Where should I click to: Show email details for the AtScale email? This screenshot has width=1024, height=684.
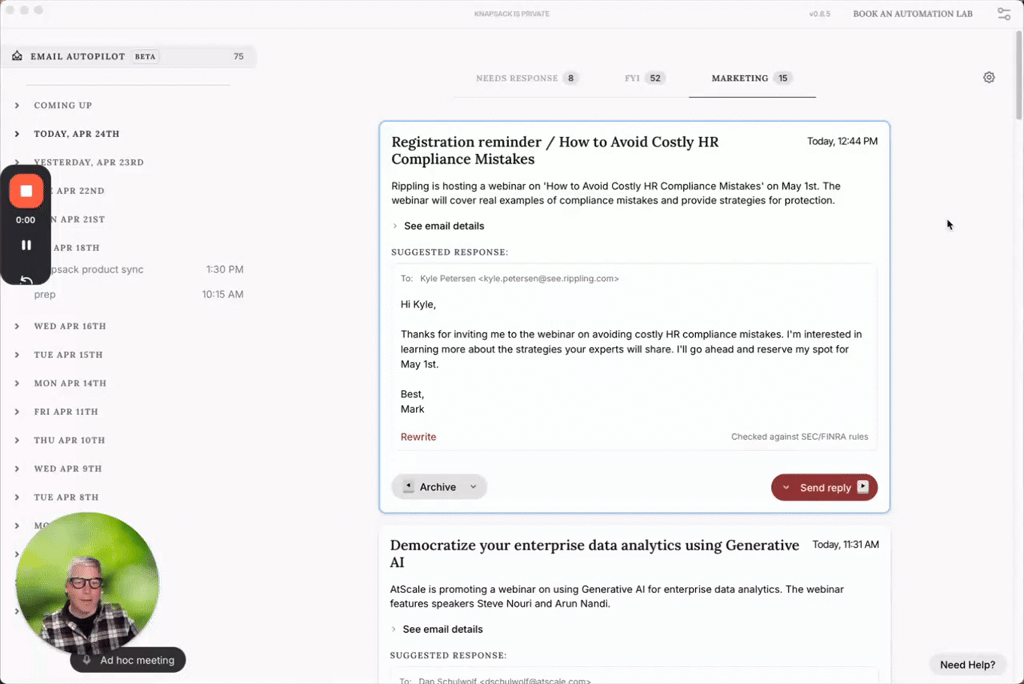(x=436, y=629)
